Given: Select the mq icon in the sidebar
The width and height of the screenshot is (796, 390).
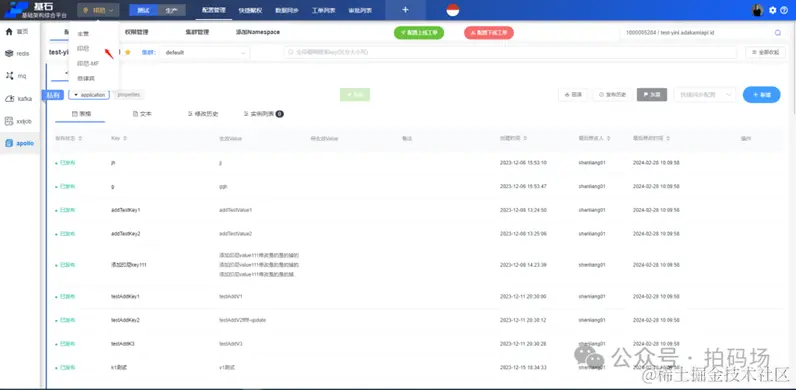Looking at the screenshot, I should [9, 76].
